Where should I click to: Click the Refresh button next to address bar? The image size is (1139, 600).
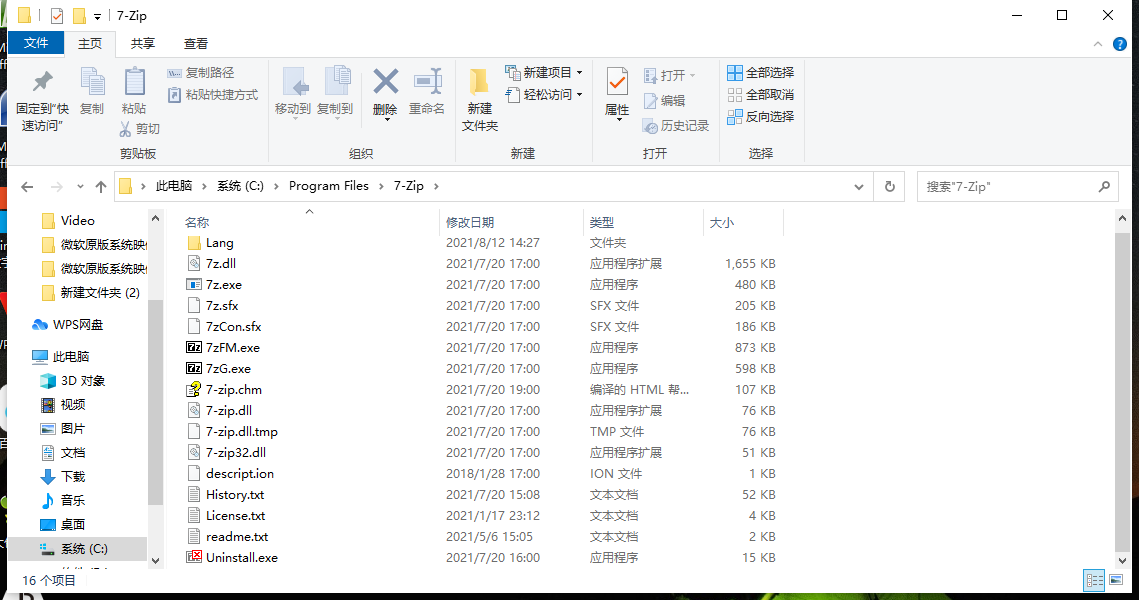tap(889, 187)
